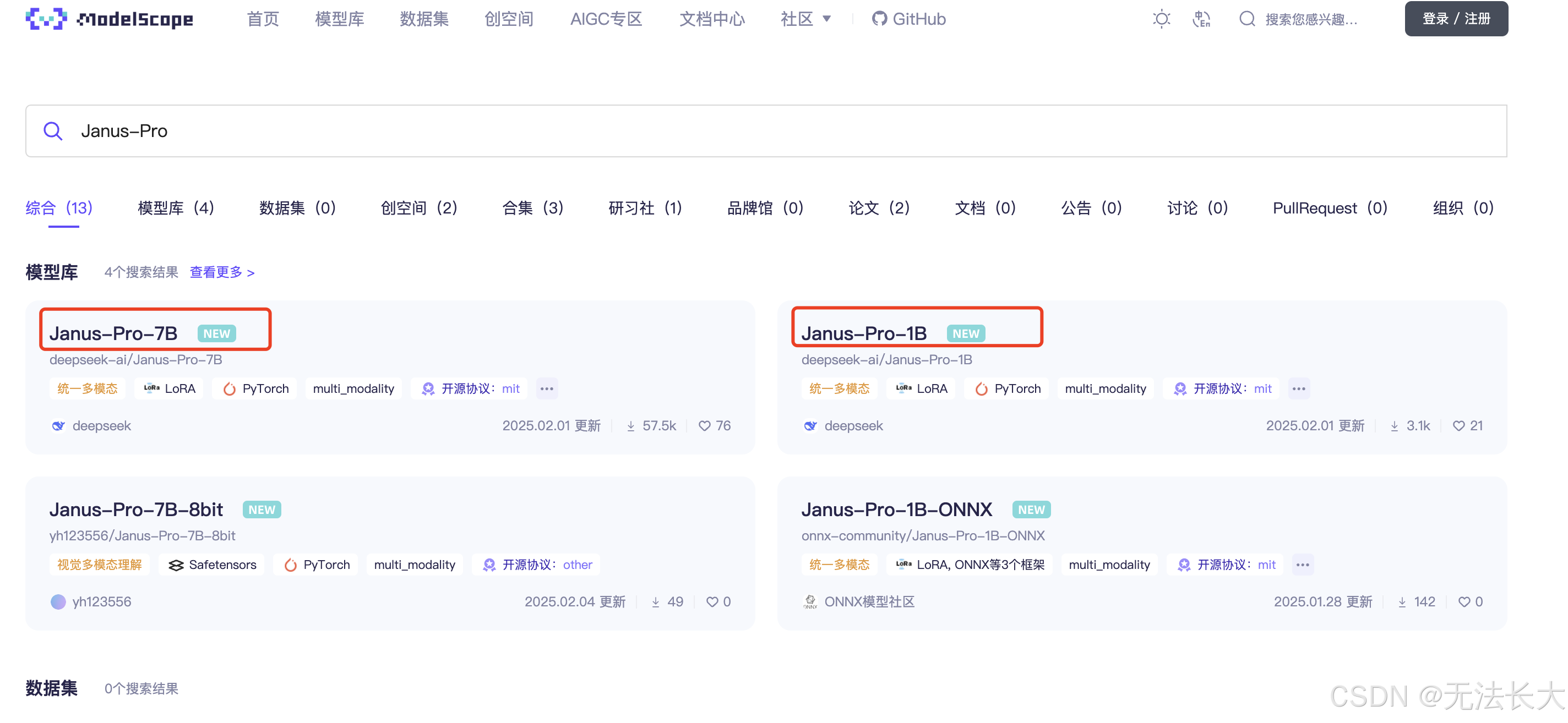Click the download icon on Janus-Pro-1B card
Screen dimensions: 1568x723
point(1394,426)
